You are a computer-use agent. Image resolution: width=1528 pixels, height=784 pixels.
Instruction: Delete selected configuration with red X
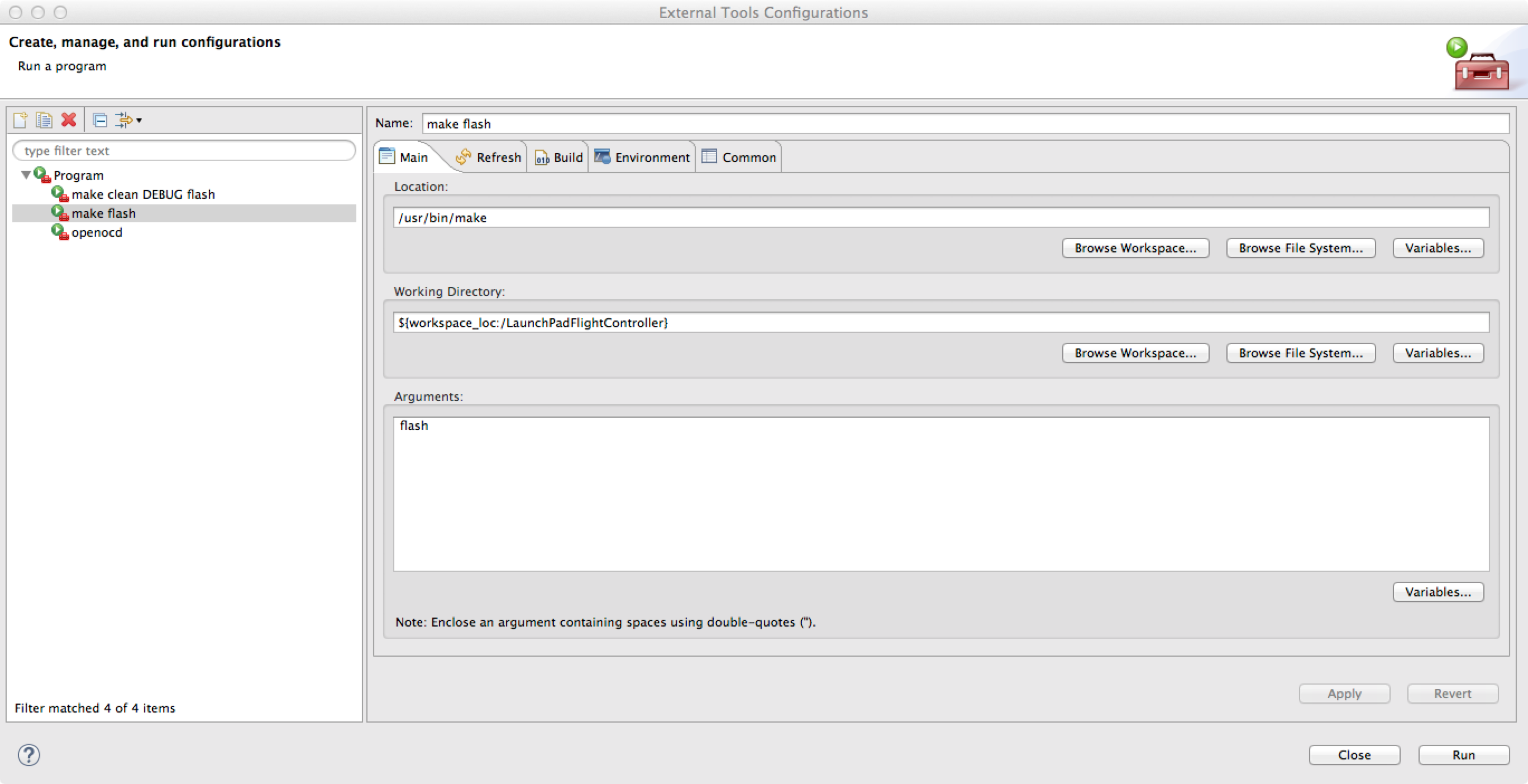(x=69, y=121)
